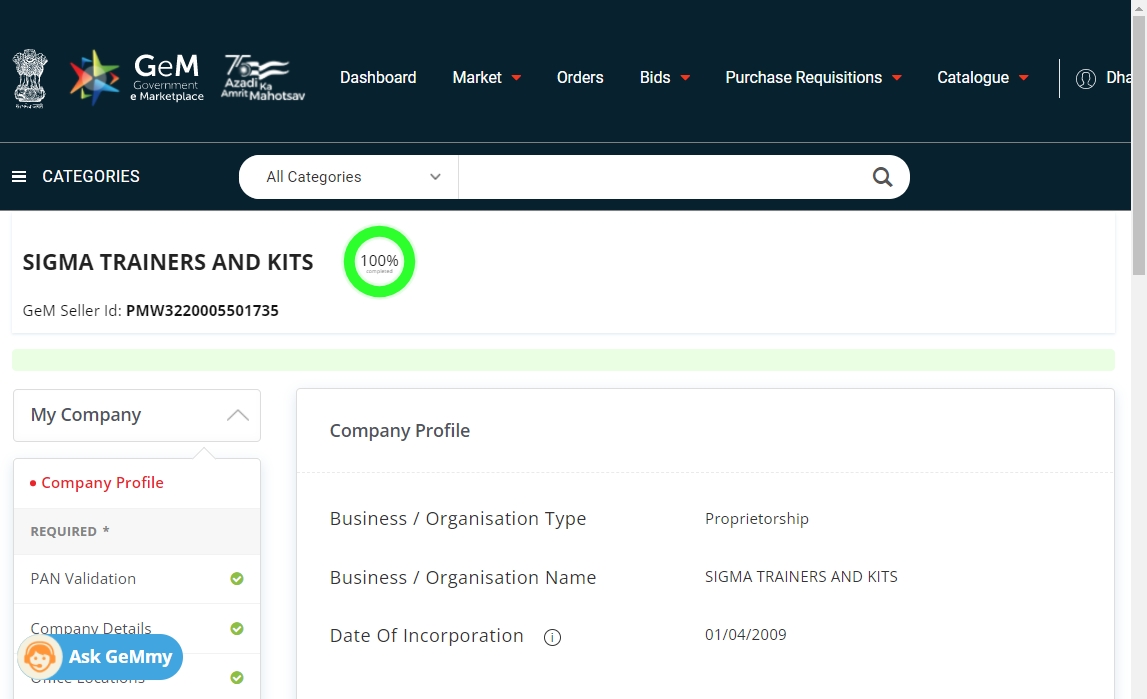Click the GeM Government e Marketplace logo
Screen dimensions: 1147x699
pos(137,78)
